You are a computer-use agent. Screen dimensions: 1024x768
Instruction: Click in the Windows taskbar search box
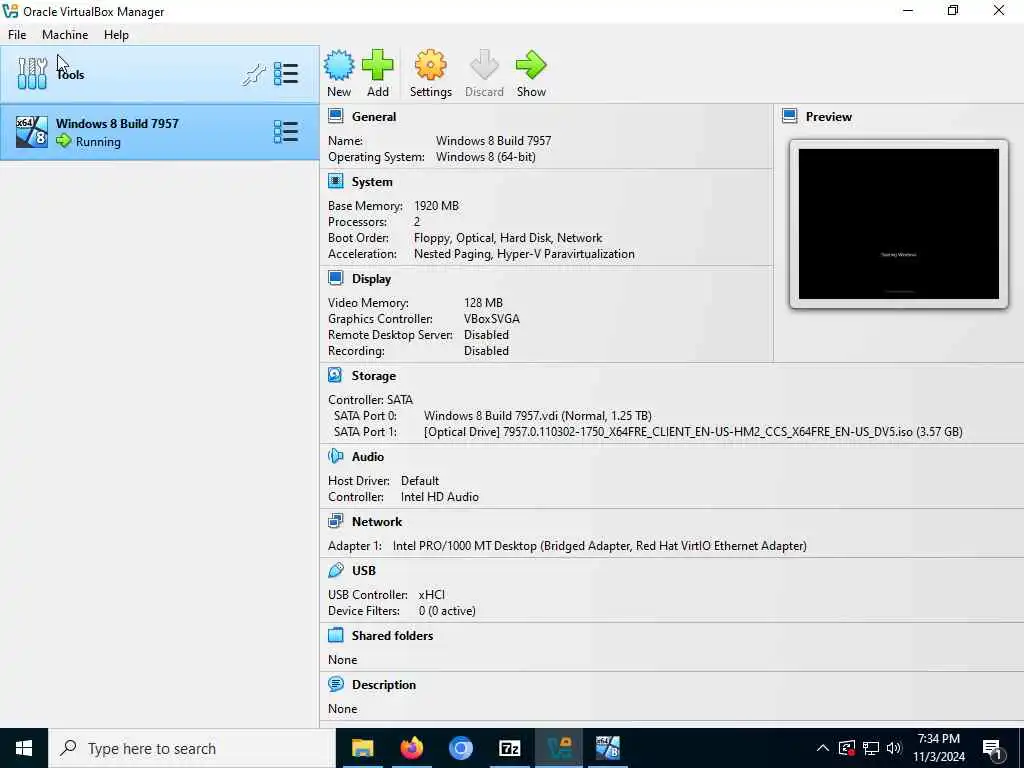tap(191, 748)
